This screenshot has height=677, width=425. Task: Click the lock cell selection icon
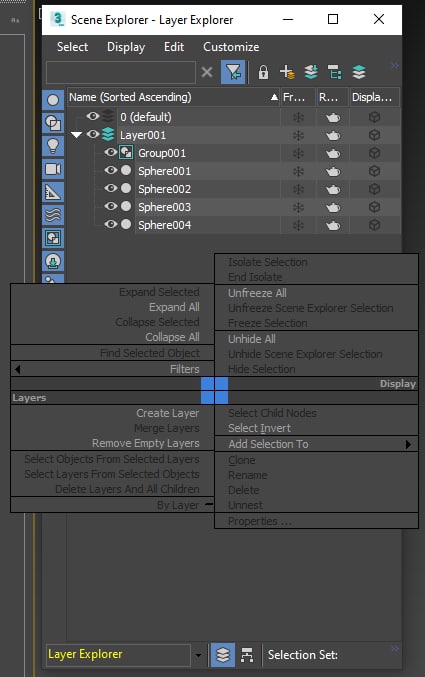pos(263,72)
